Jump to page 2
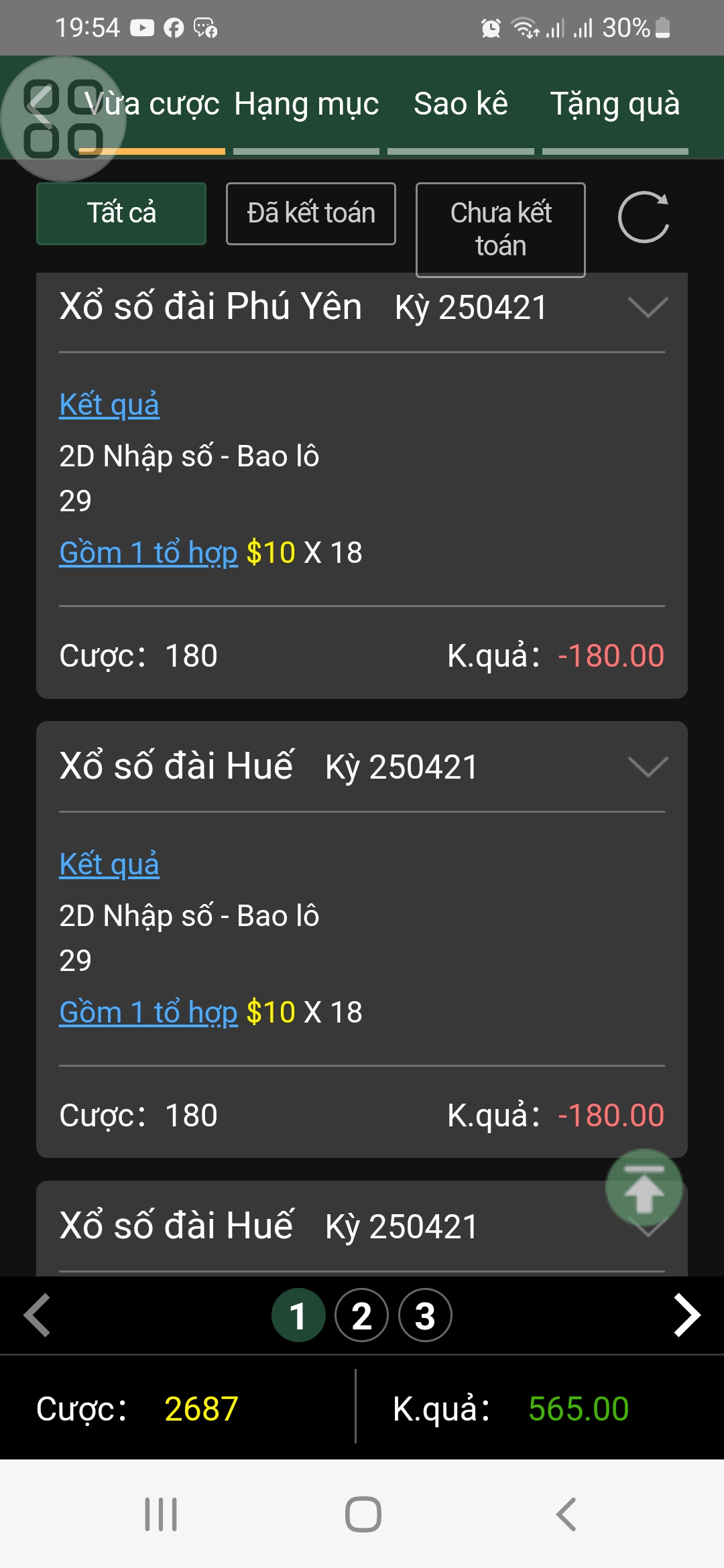 [362, 1315]
